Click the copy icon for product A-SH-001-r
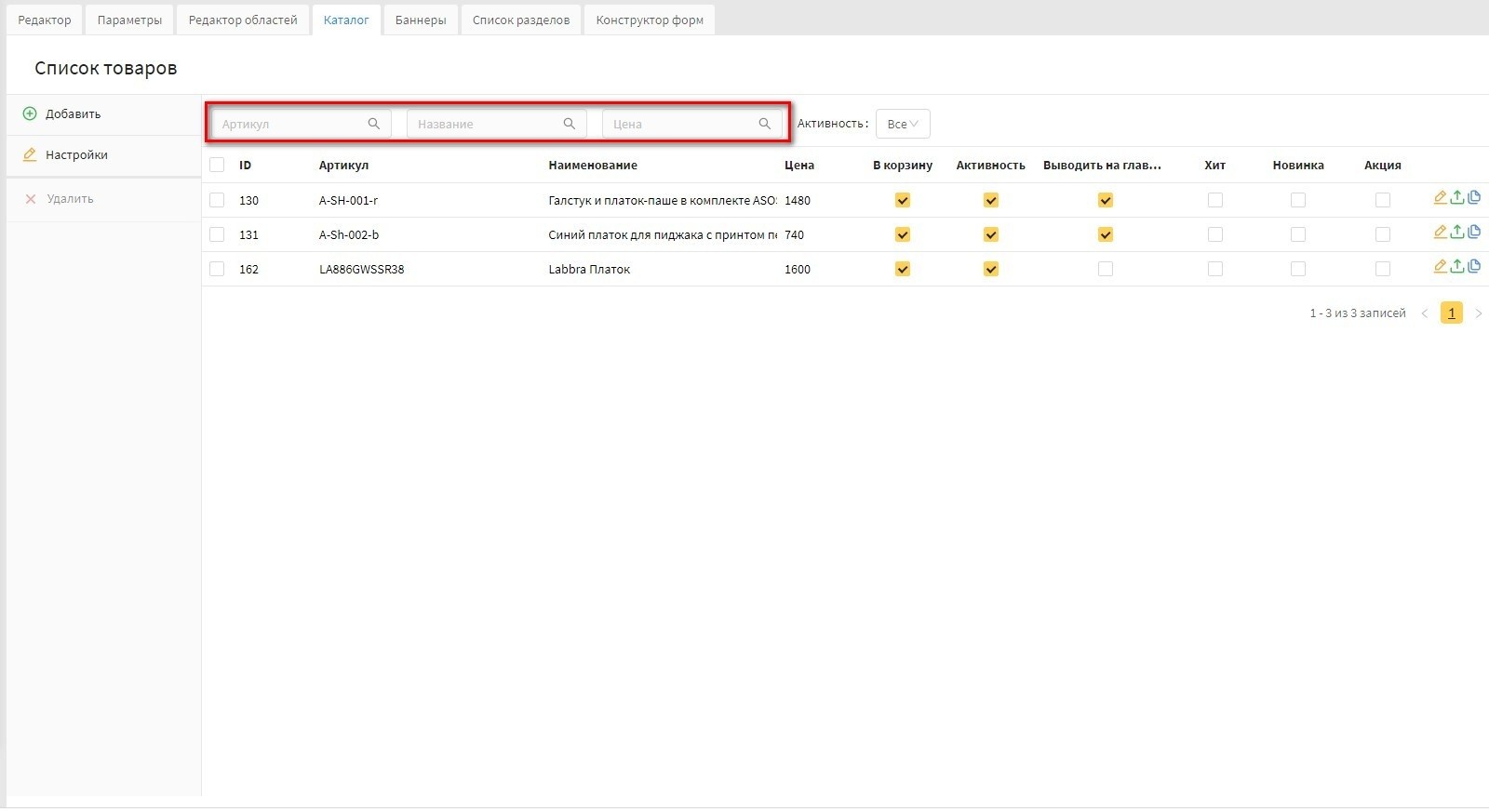Viewport: 1489px width, 812px height. [1474, 197]
